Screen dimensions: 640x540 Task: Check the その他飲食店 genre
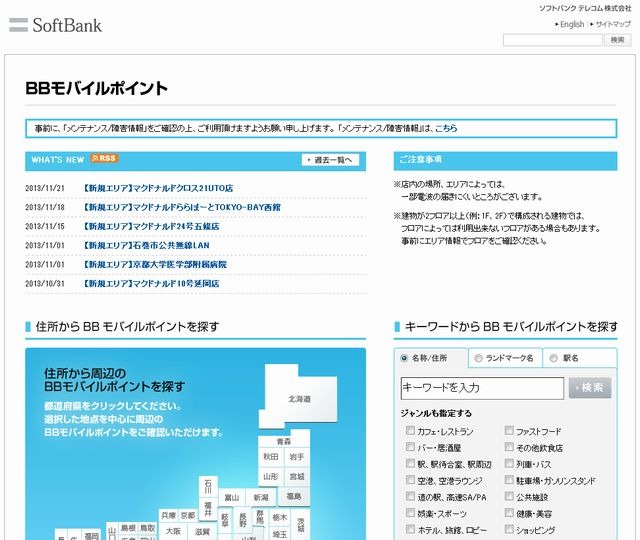click(509, 447)
